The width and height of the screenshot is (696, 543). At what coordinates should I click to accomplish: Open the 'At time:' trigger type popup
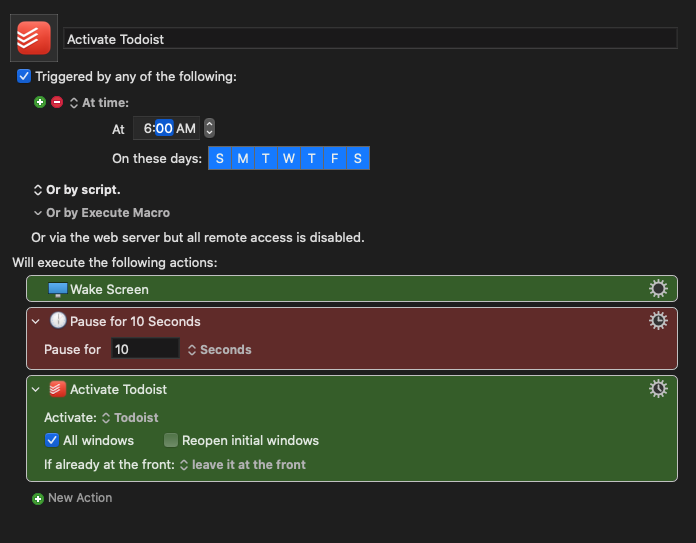[x=99, y=103]
